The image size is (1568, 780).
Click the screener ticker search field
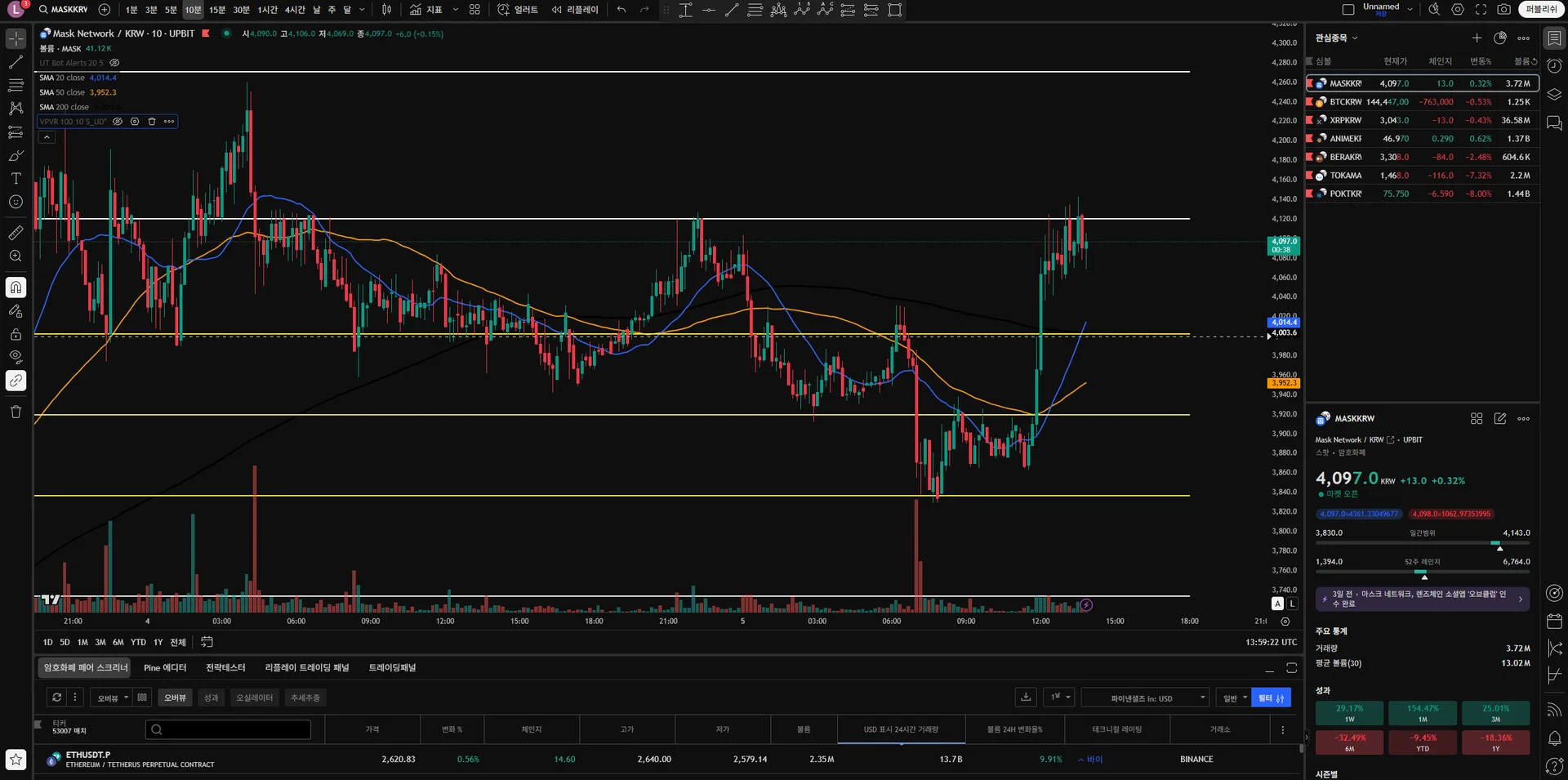tap(228, 730)
